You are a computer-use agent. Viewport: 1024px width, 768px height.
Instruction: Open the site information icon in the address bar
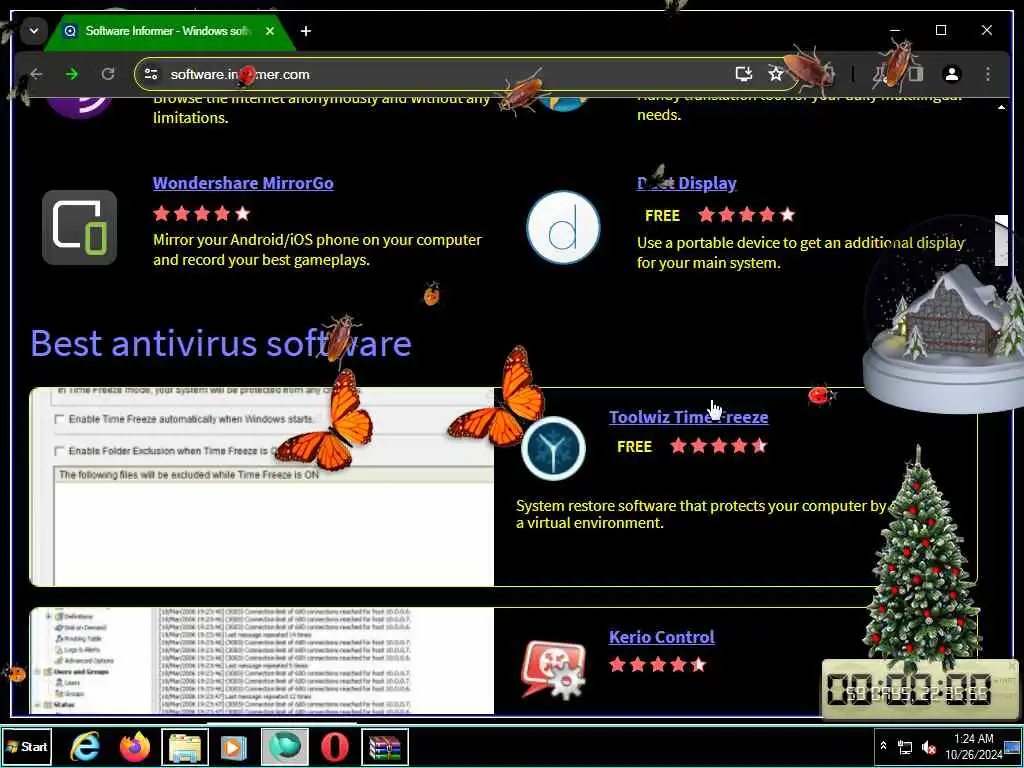[152, 74]
